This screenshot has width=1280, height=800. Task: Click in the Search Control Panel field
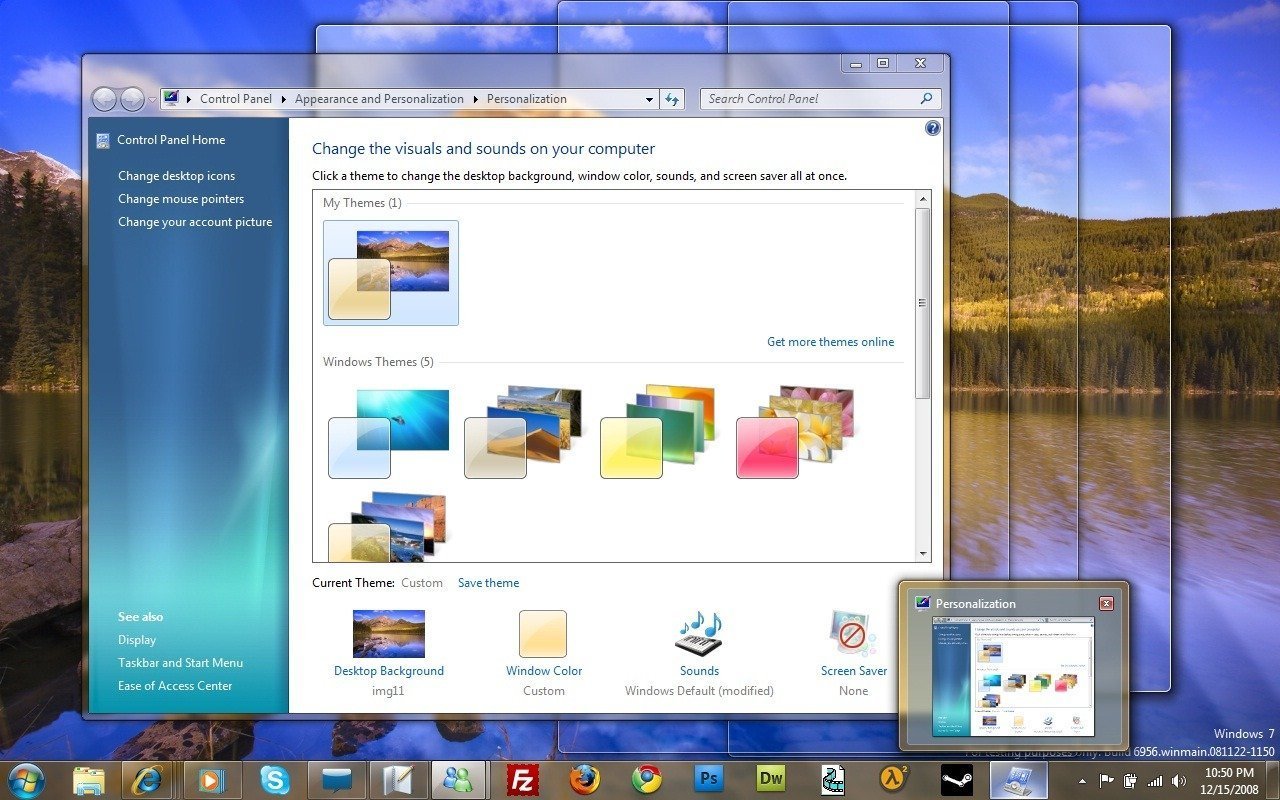tap(810, 99)
